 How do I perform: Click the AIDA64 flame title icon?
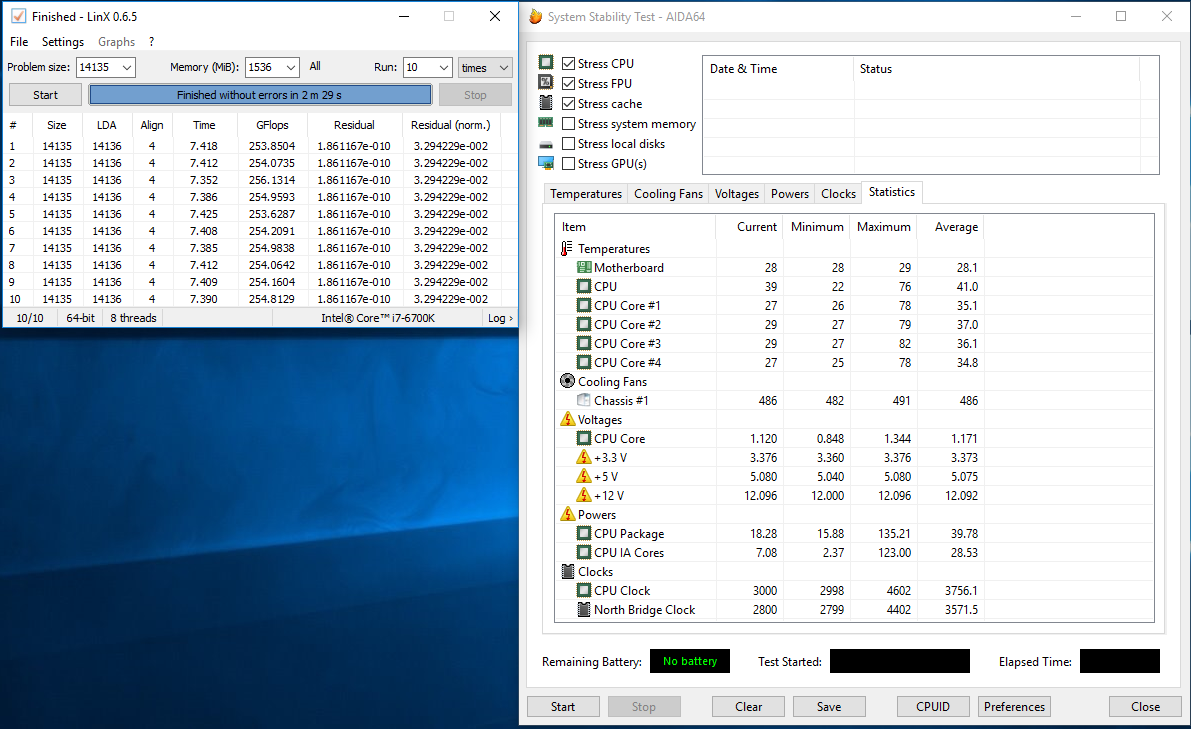[535, 16]
